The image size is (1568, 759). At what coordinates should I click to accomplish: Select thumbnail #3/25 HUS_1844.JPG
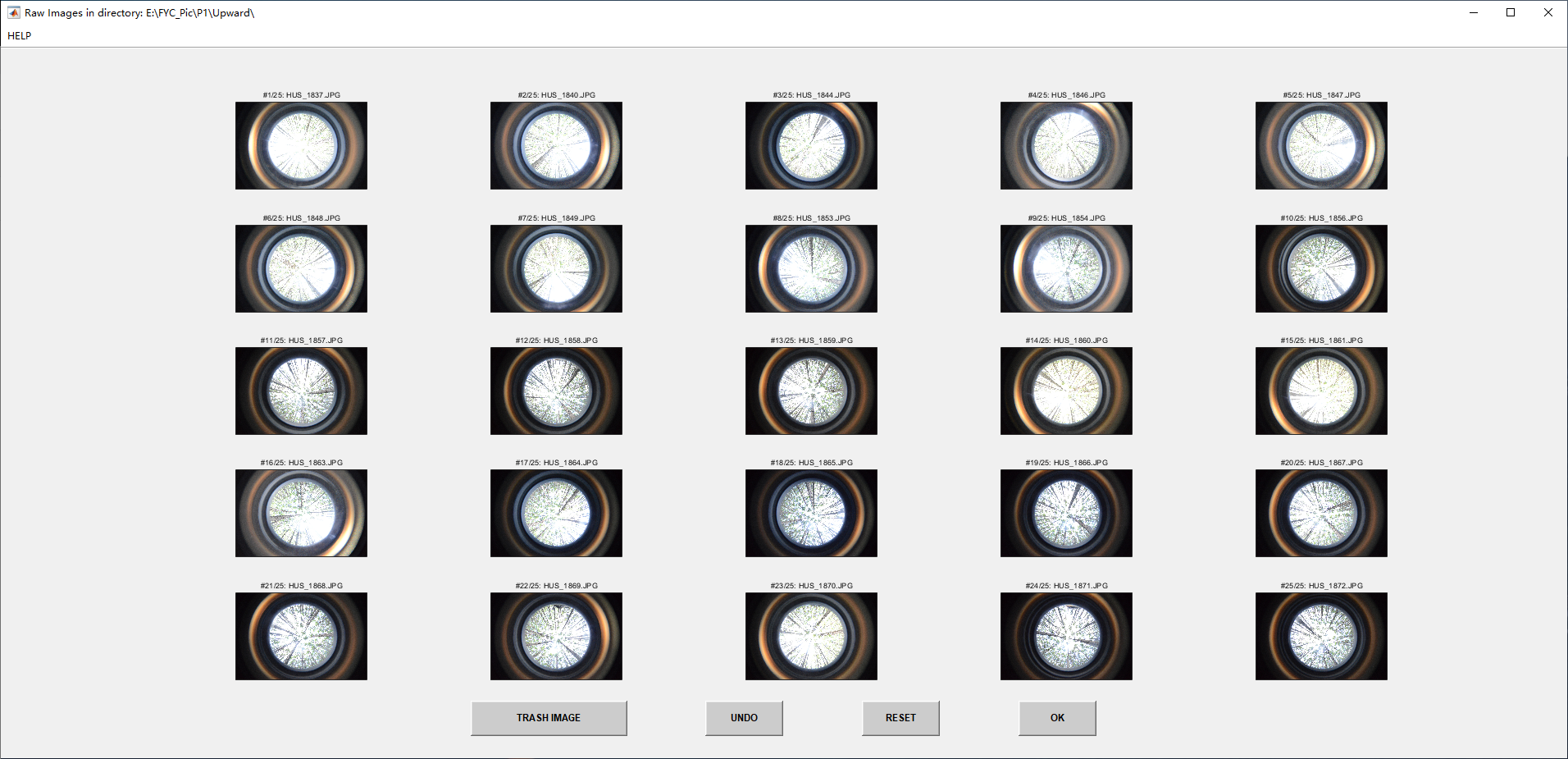point(811,145)
